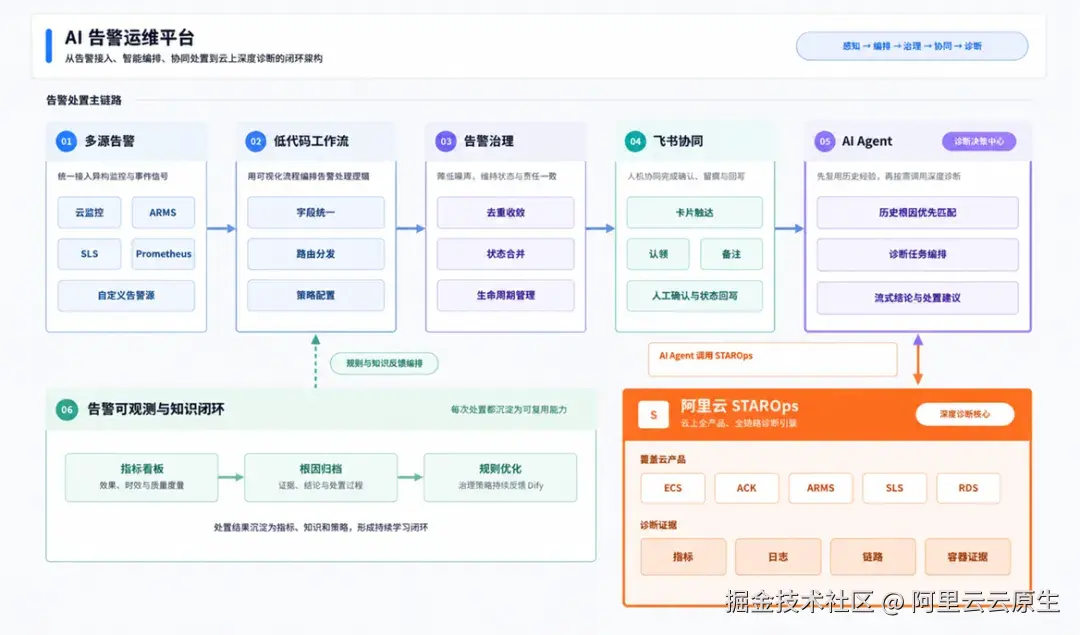Click the 每次处置都沉淀为可复用能力 caption
This screenshot has width=1080, height=635.
tap(509, 409)
